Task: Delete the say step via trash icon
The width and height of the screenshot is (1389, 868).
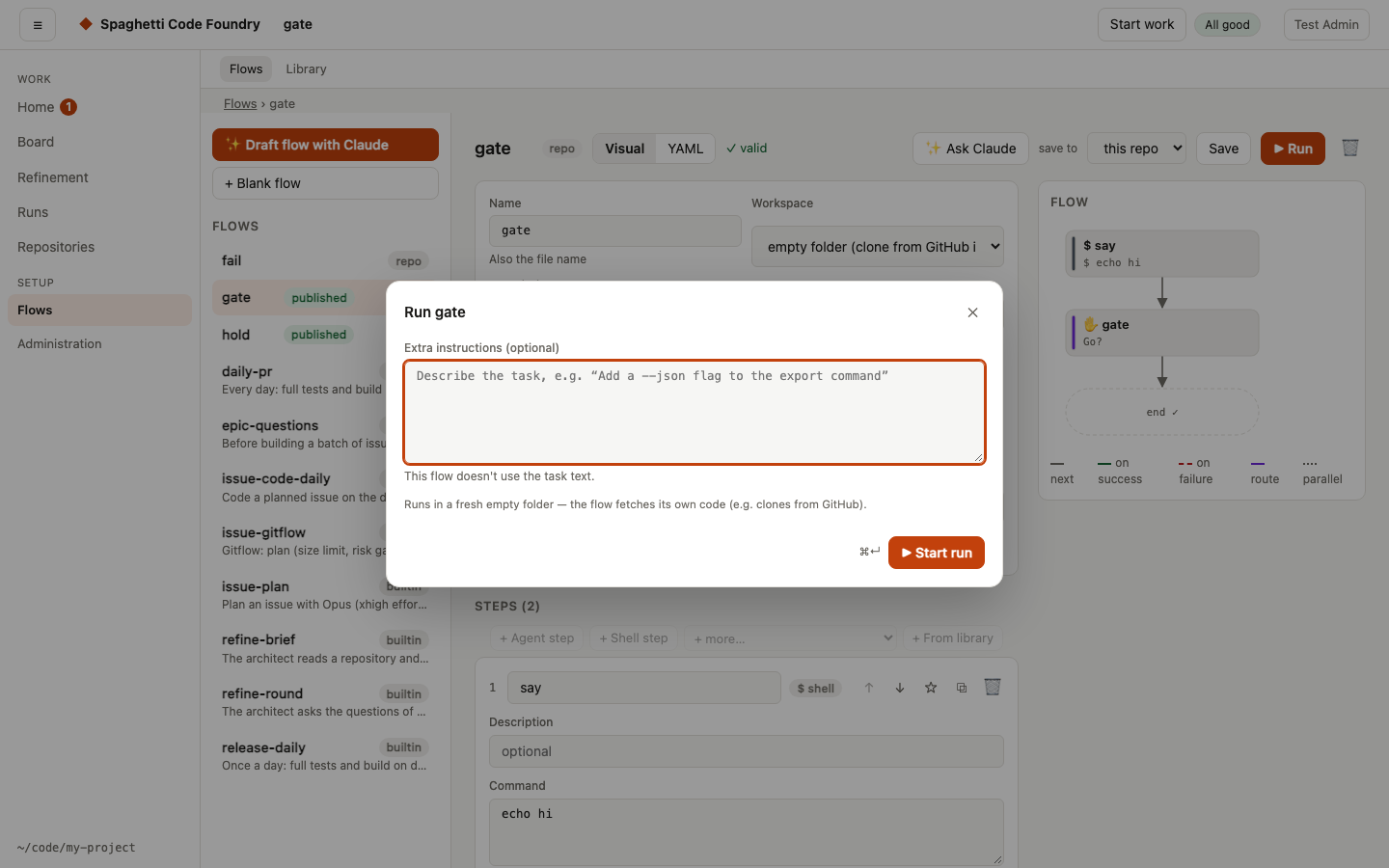Action: [x=993, y=687]
